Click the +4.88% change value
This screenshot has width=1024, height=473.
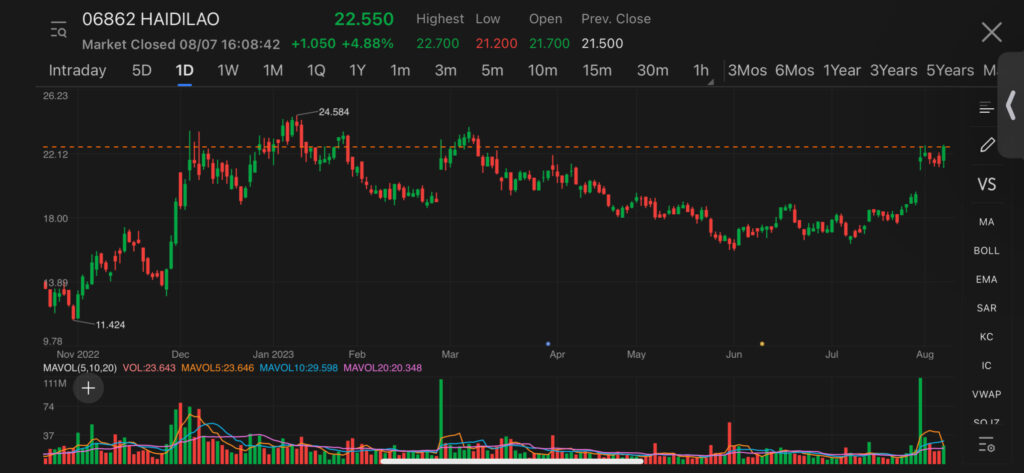pos(368,44)
